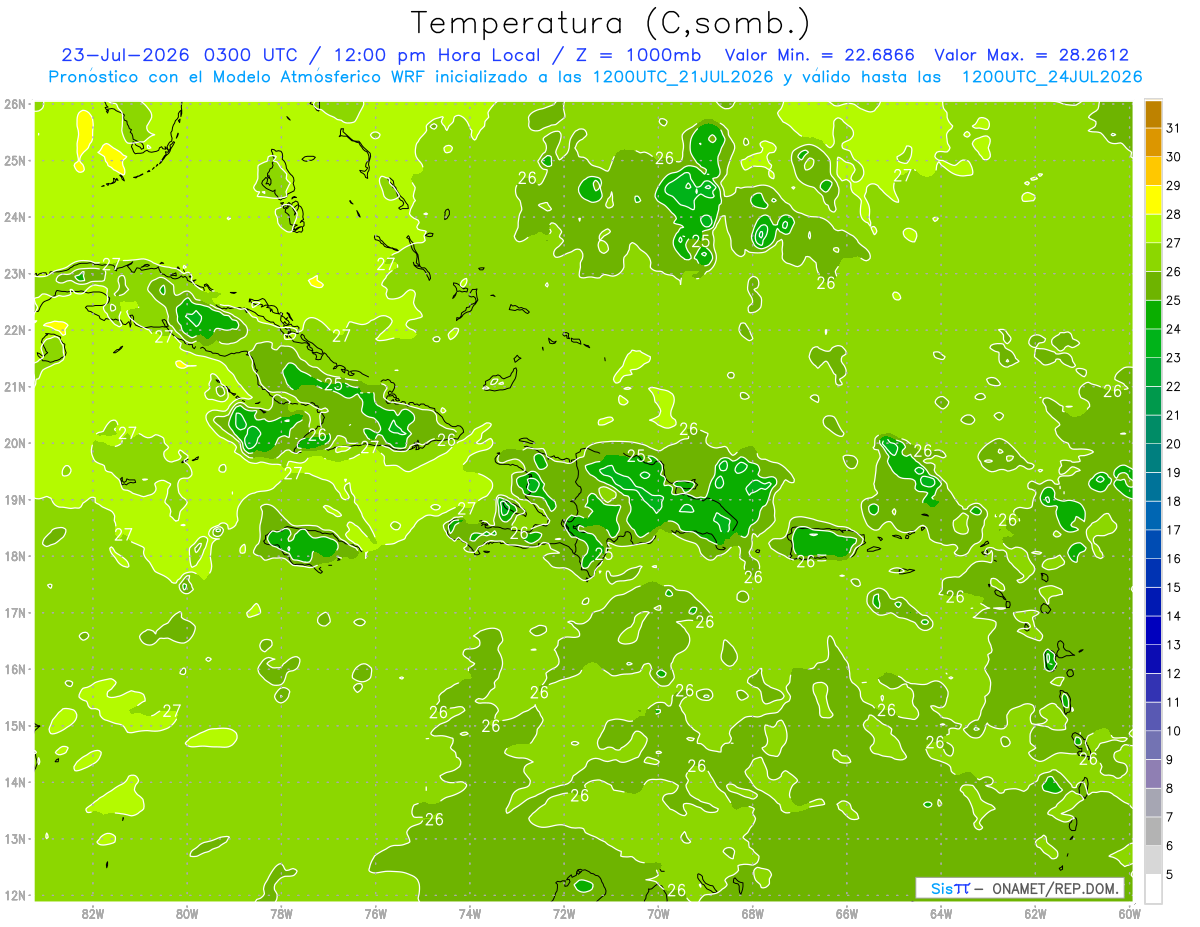Click the colorbar value 28
Viewport: 1200px width, 927px height.
pyautogui.click(x=1174, y=214)
